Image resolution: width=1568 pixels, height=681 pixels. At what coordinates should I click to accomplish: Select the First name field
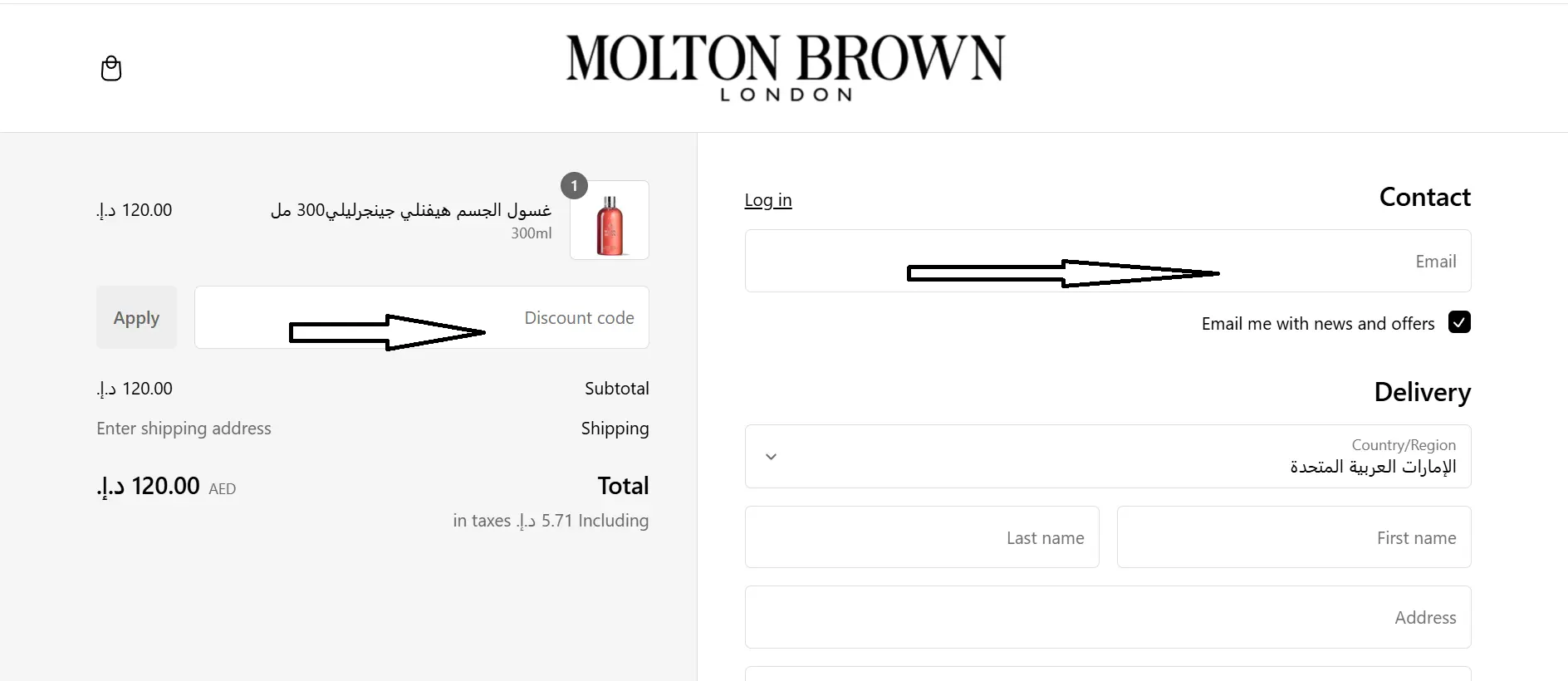coord(1294,537)
